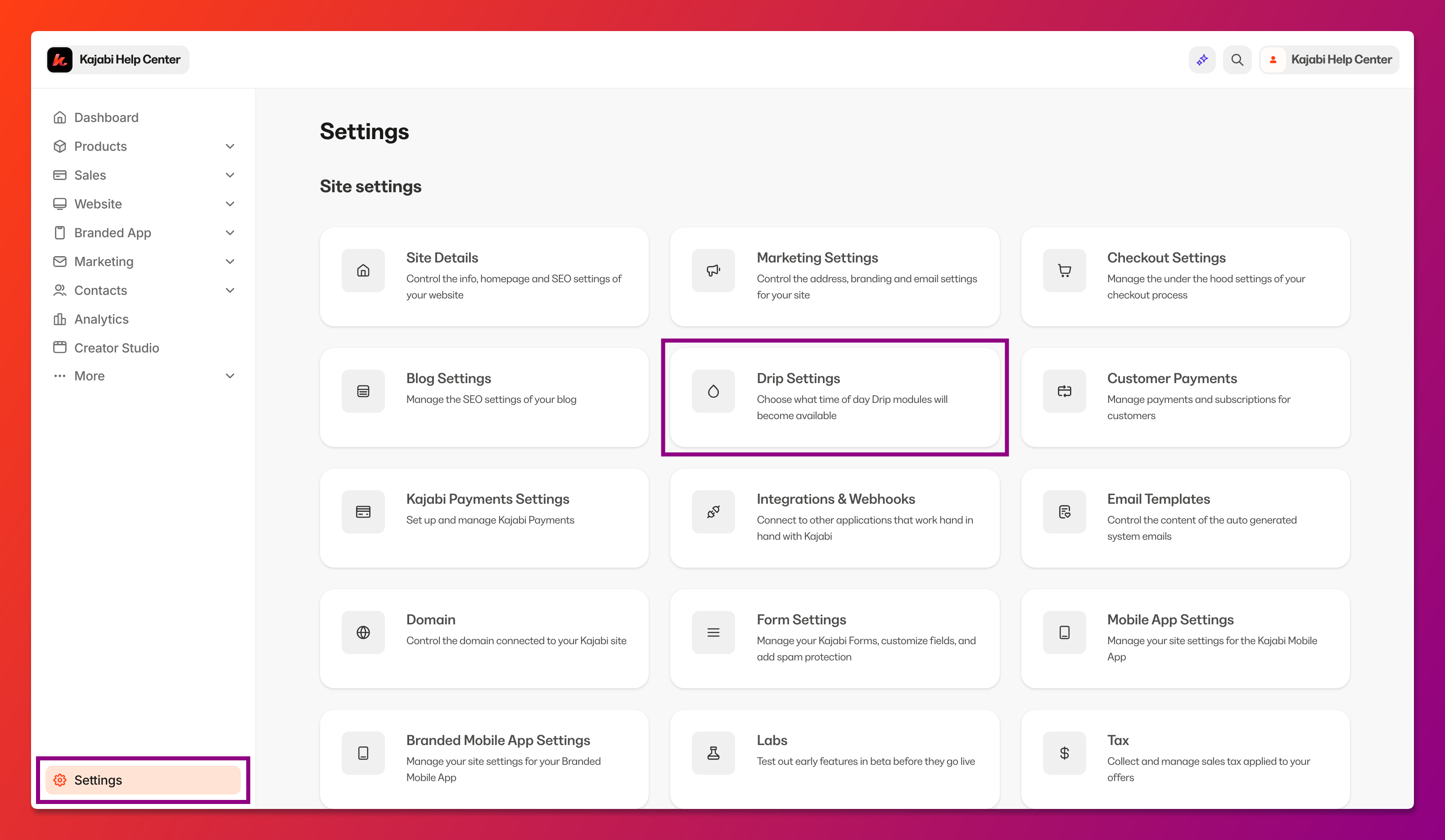Image resolution: width=1445 pixels, height=840 pixels.
Task: Open the AI sparkle assistant icon
Action: tap(1202, 59)
